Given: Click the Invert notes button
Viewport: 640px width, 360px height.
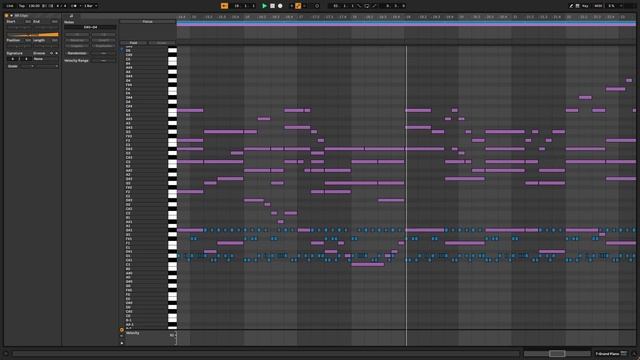Looking at the screenshot, I should coord(103,40).
